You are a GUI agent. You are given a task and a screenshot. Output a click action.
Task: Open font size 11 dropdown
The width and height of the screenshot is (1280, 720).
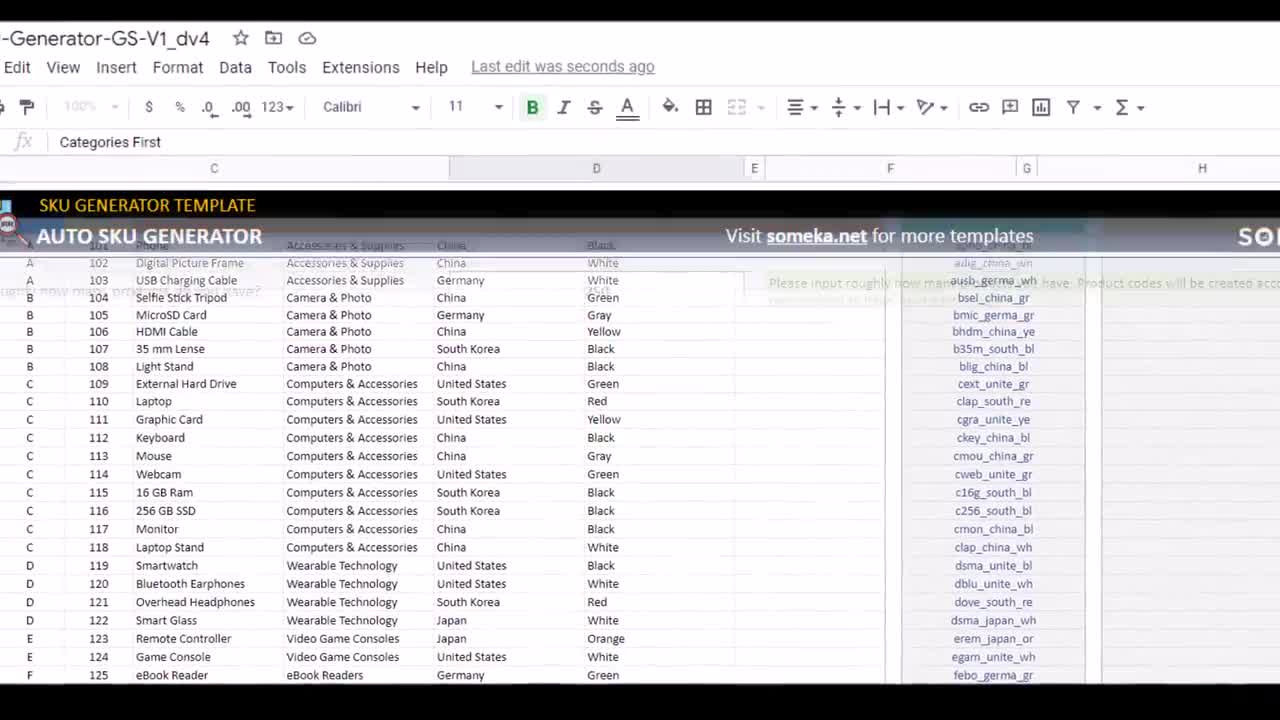pos(475,107)
